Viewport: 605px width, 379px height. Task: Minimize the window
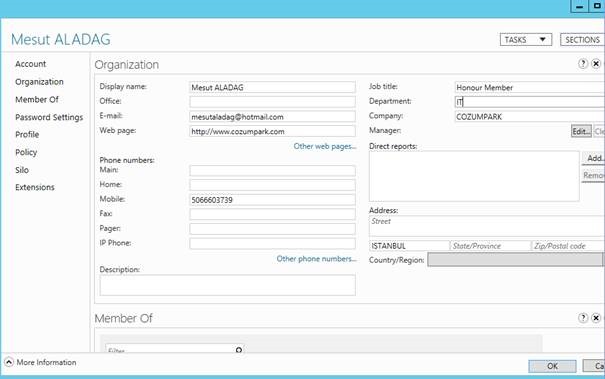click(579, 6)
